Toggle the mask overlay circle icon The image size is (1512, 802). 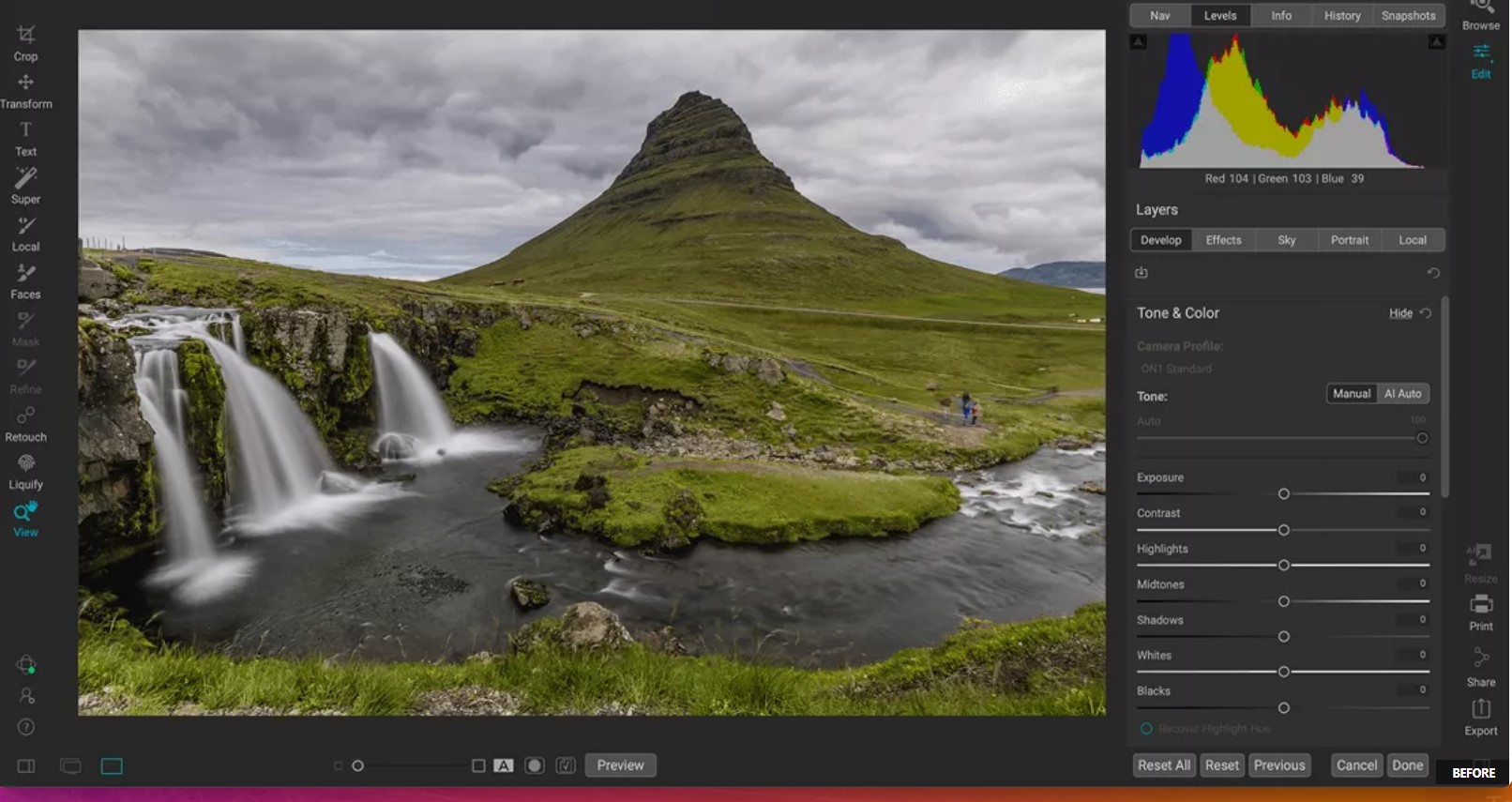point(535,765)
